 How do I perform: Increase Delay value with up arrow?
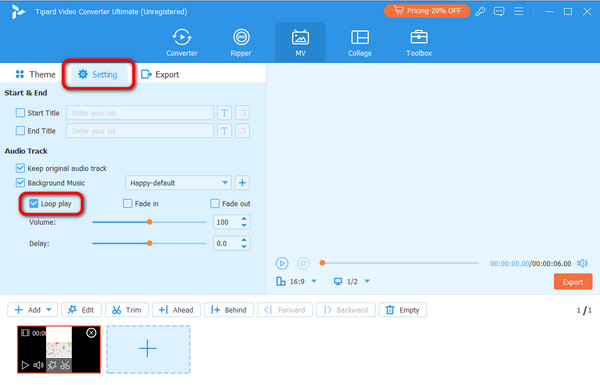pos(244,240)
